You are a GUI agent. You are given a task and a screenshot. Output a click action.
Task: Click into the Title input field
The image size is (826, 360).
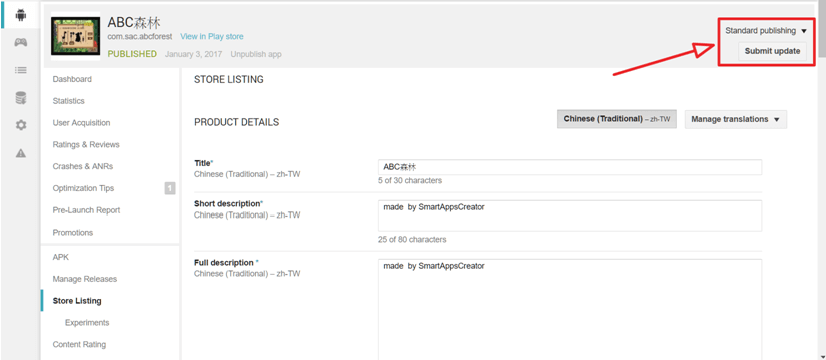[x=570, y=167]
